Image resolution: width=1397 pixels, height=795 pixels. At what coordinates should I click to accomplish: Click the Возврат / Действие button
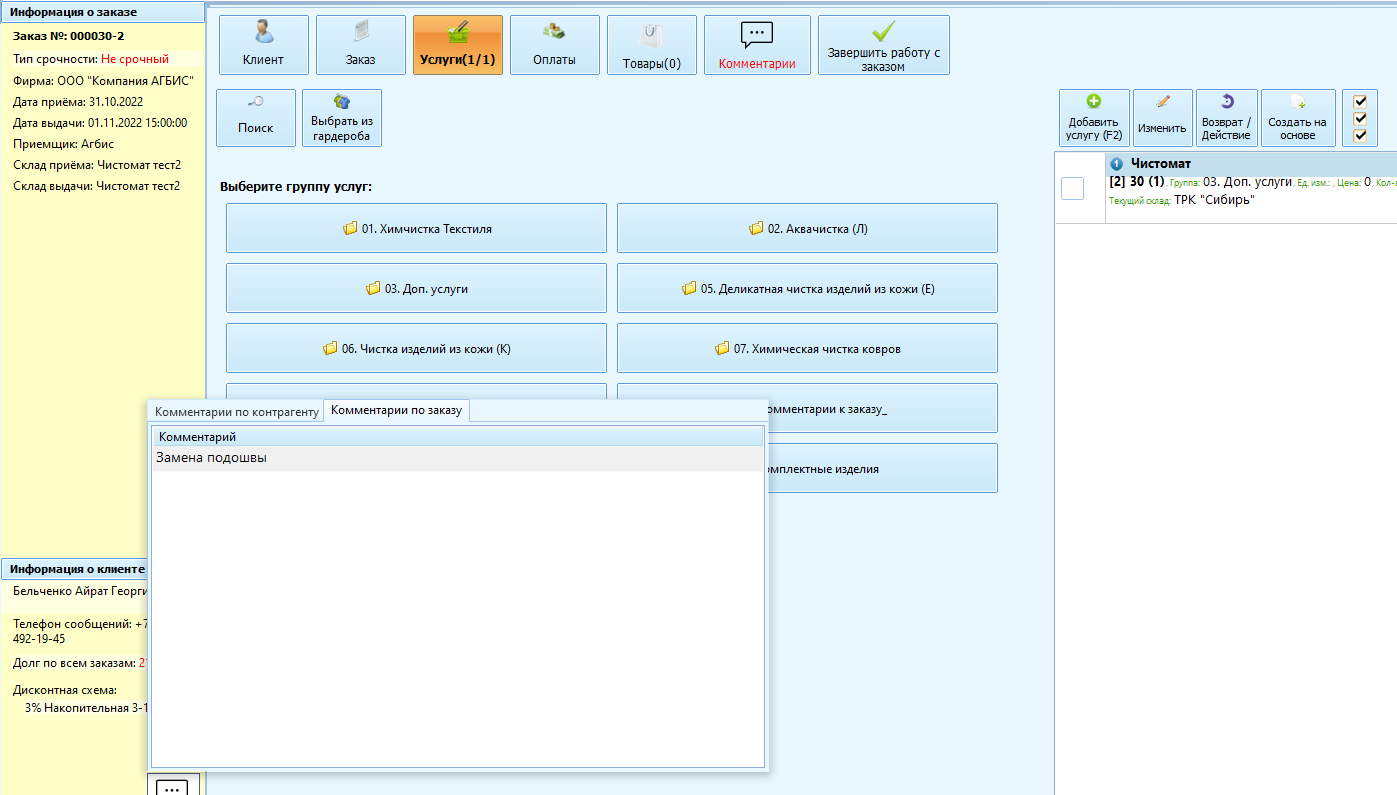click(1225, 117)
